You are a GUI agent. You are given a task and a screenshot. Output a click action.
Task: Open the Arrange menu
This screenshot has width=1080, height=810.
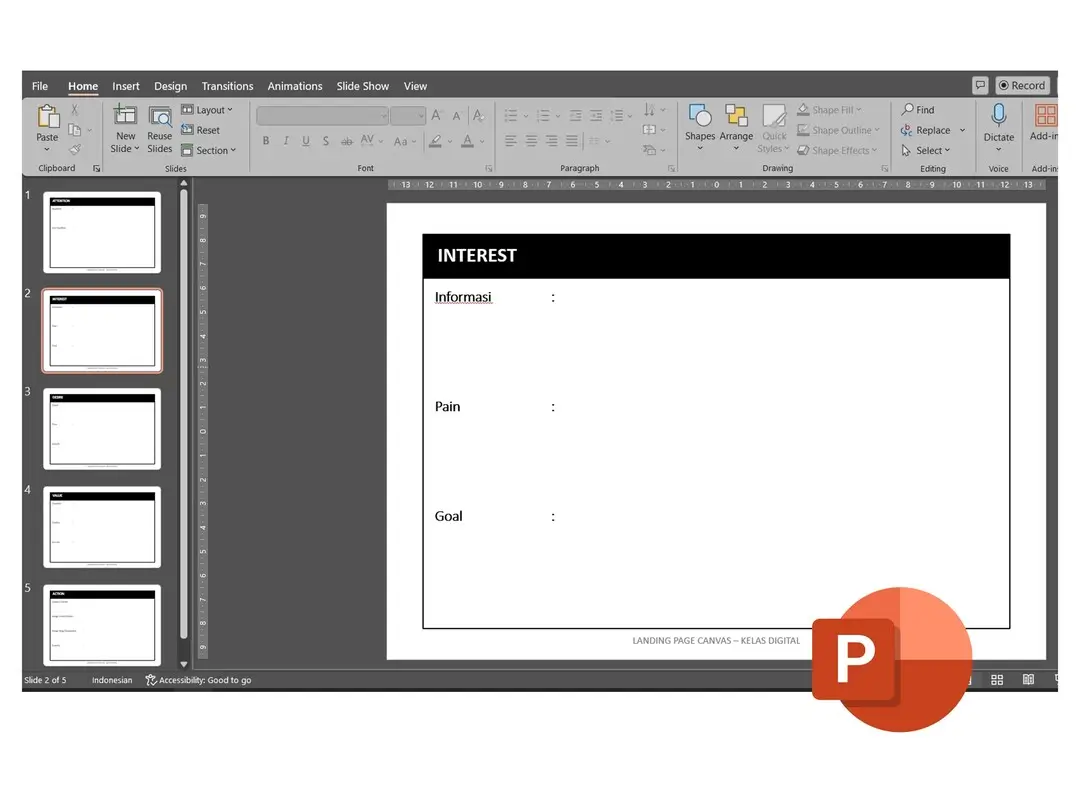pyautogui.click(x=736, y=128)
